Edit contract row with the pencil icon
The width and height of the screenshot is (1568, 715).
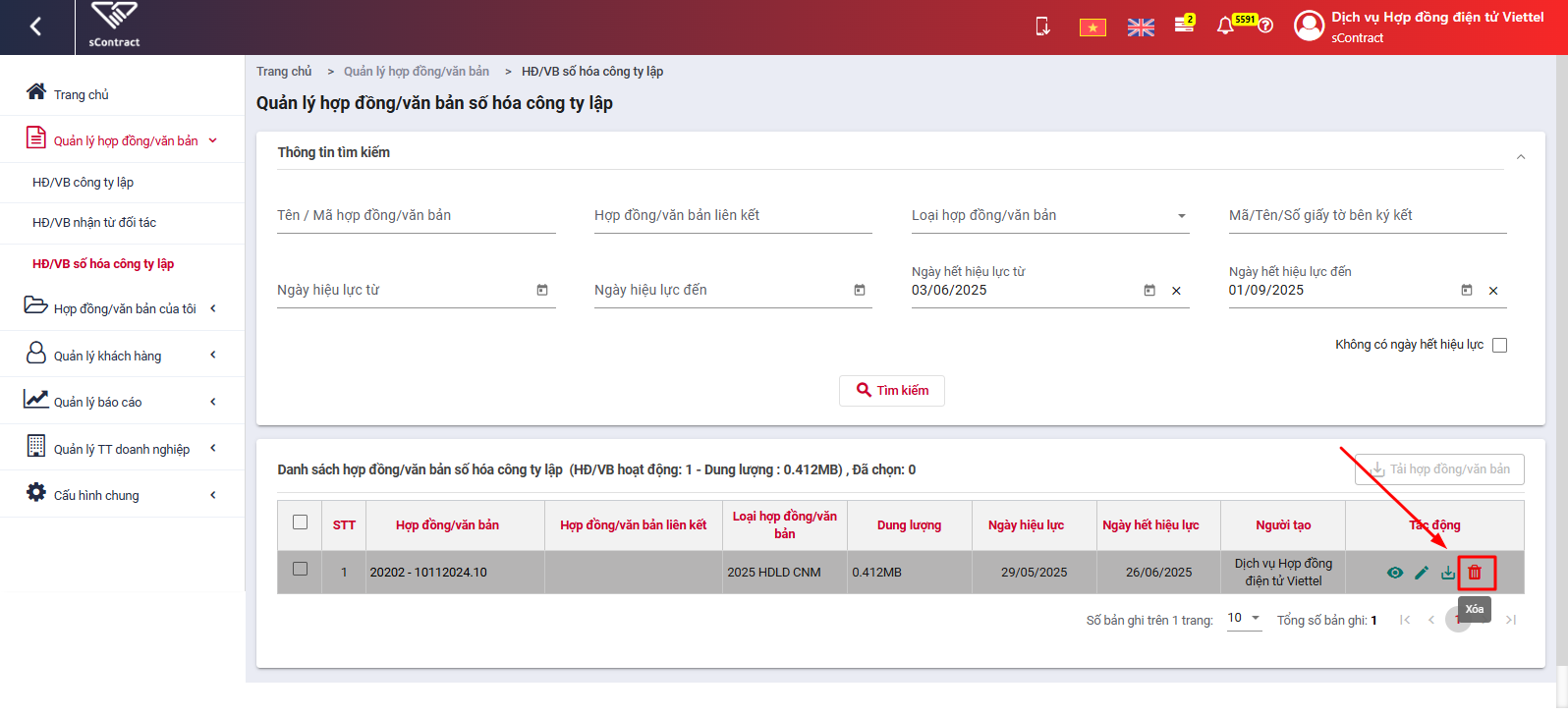1422,573
